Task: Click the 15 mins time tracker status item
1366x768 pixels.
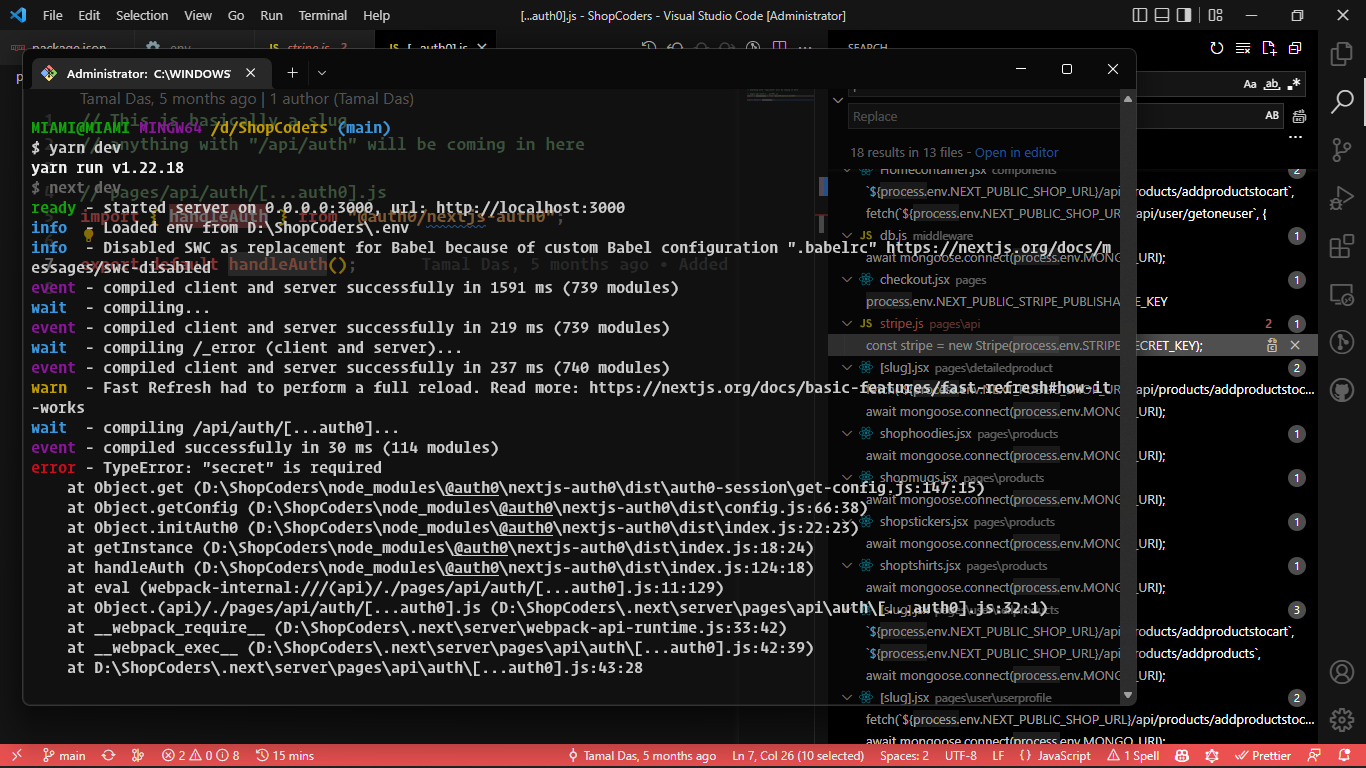Action: click(285, 756)
